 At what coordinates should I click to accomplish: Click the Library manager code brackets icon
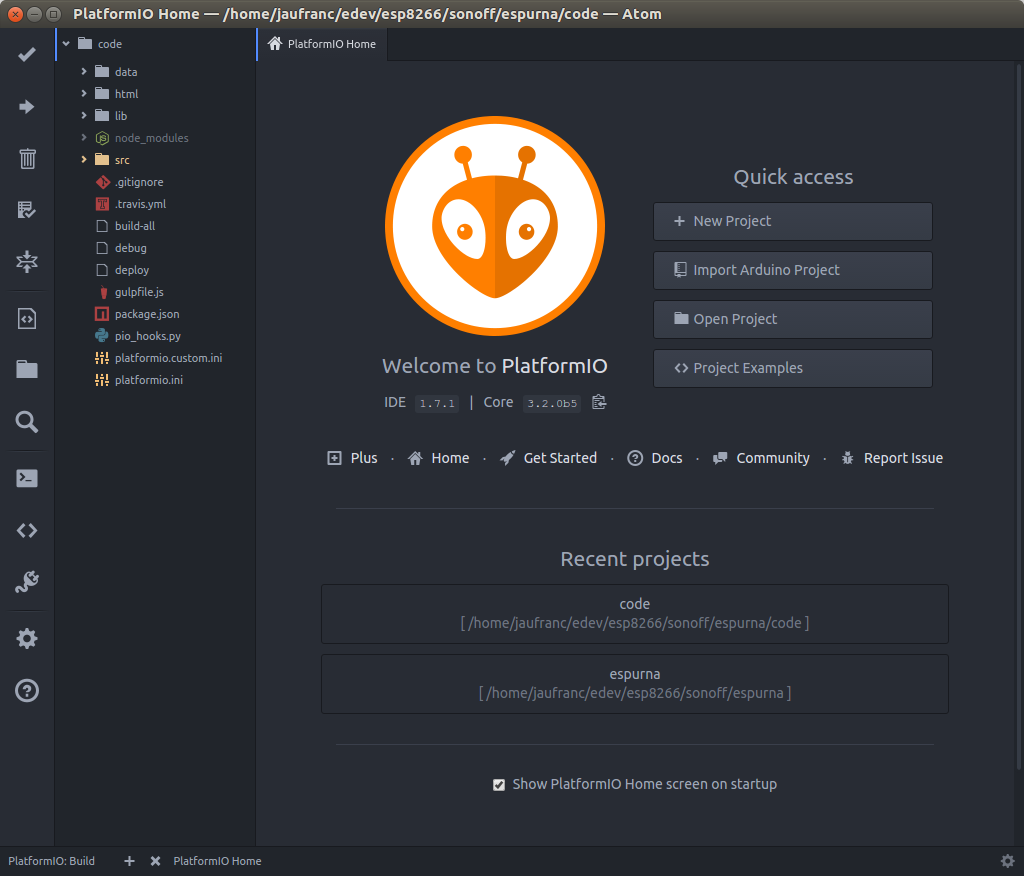click(27, 530)
